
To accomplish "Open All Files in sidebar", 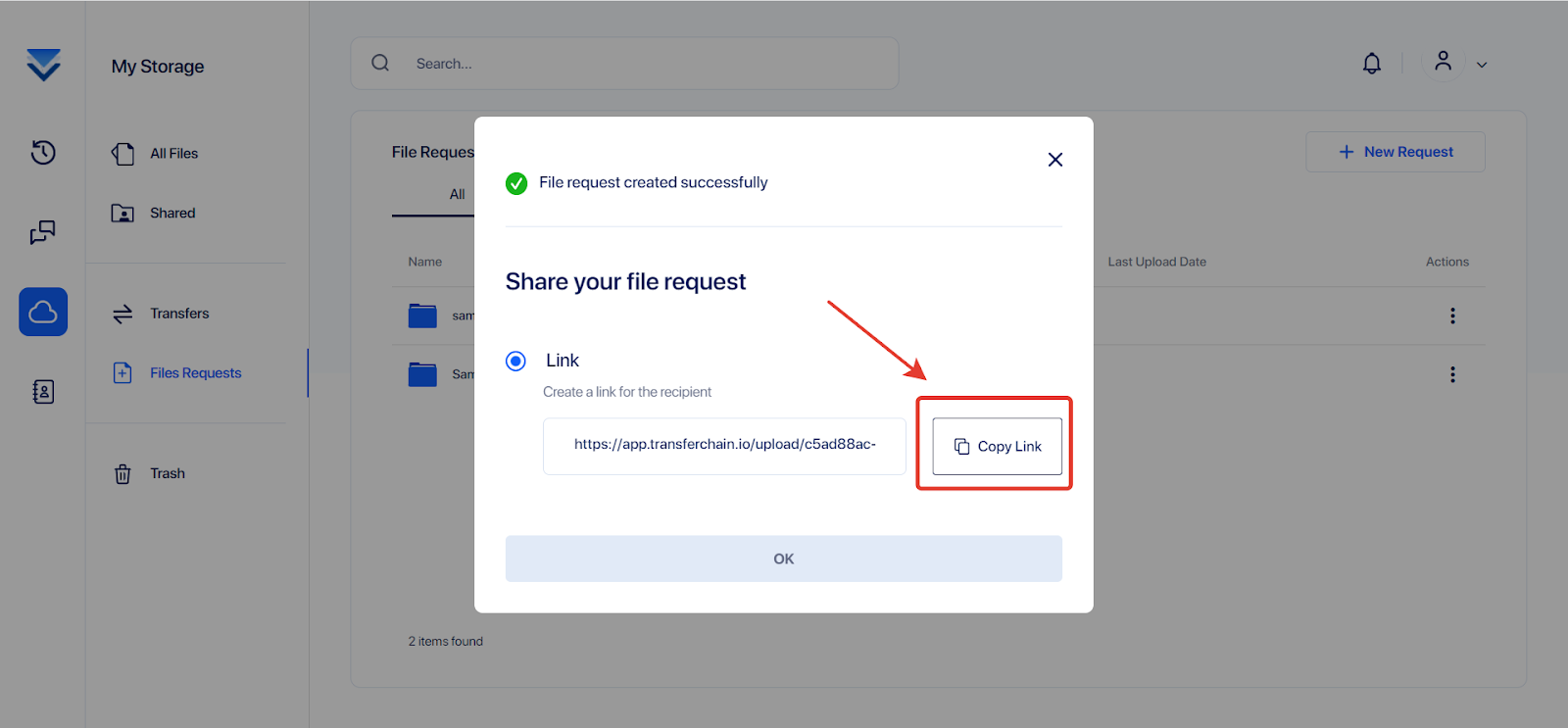I will [x=174, y=154].
